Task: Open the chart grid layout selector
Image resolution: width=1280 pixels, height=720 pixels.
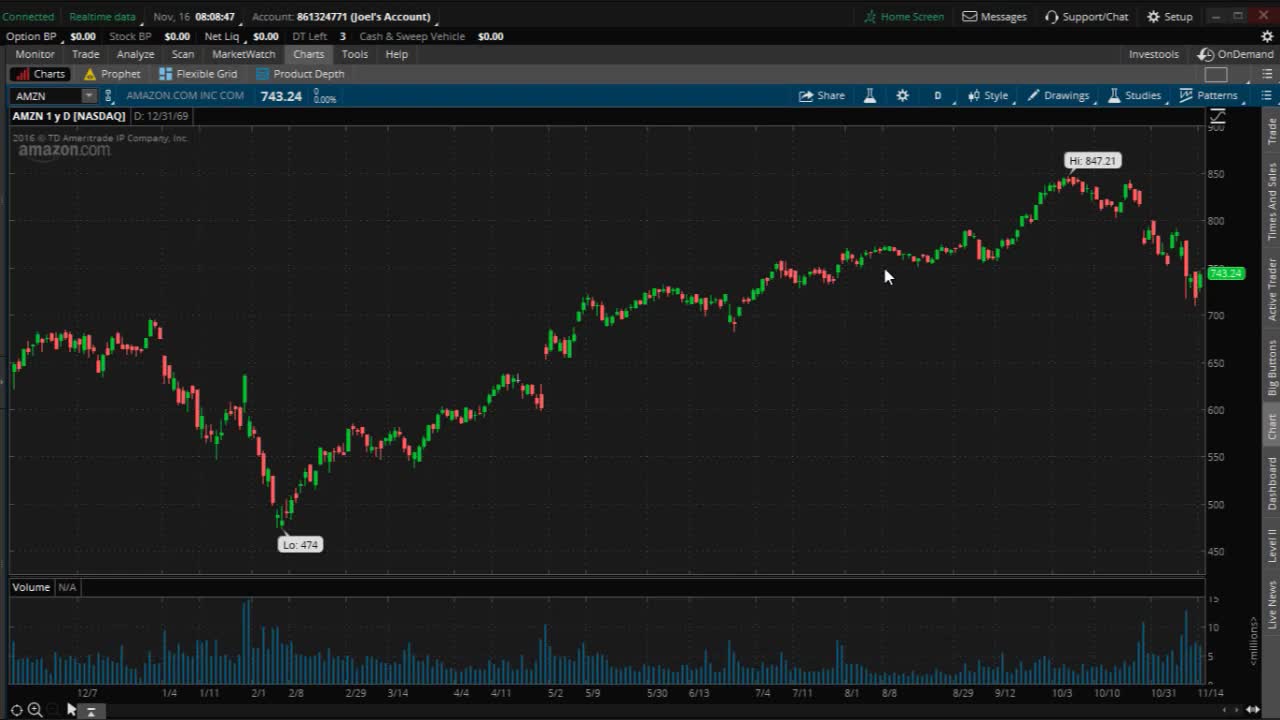Action: point(1216,74)
